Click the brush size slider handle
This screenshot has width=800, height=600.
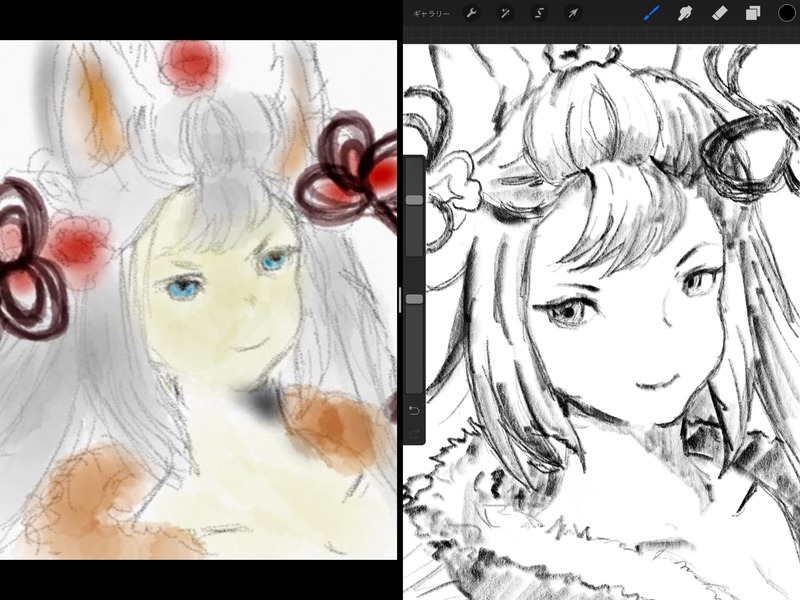414,199
